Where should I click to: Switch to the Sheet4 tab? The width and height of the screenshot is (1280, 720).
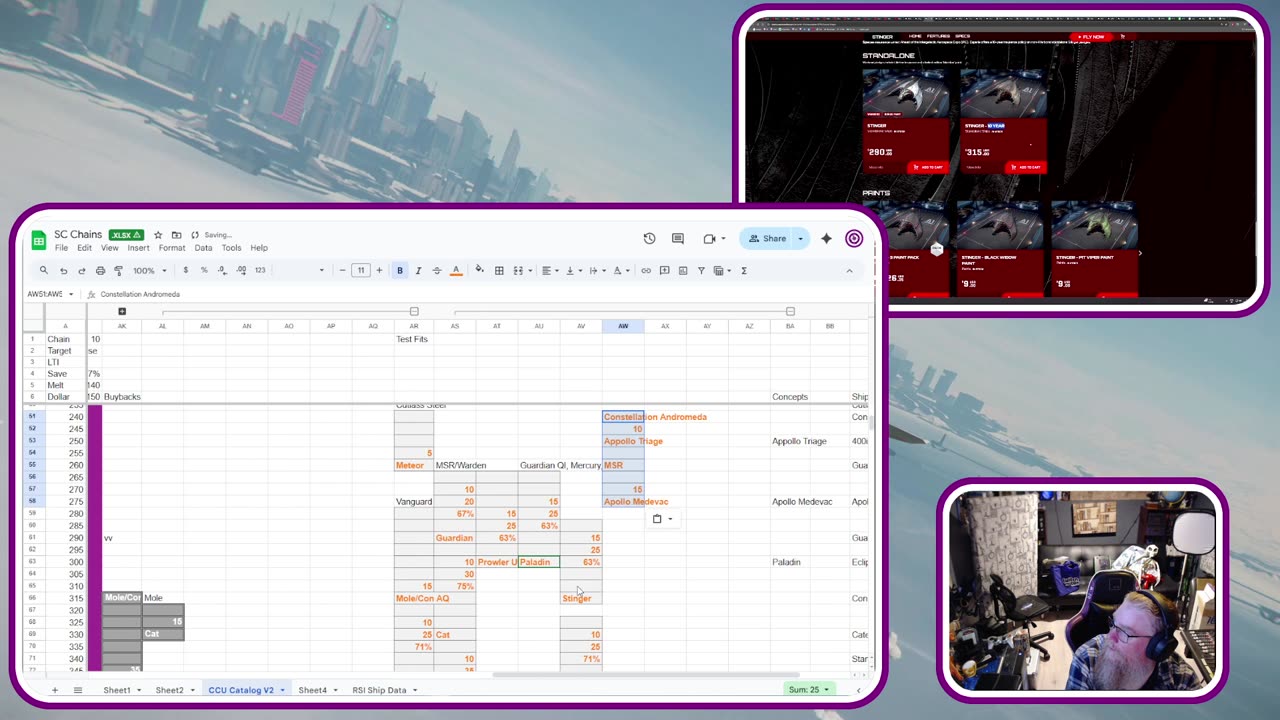pos(312,690)
